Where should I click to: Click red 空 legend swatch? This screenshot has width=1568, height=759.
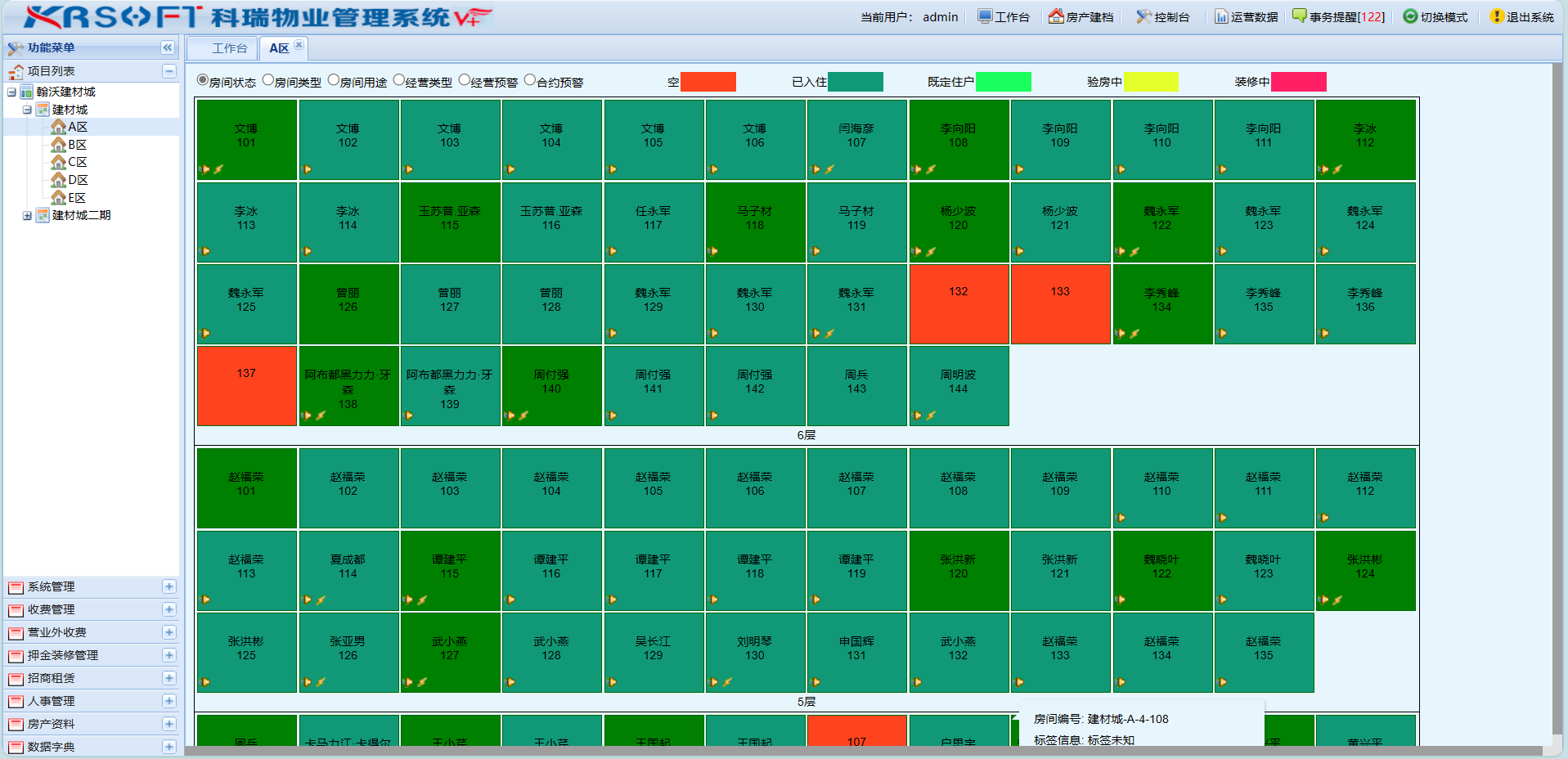click(x=708, y=82)
